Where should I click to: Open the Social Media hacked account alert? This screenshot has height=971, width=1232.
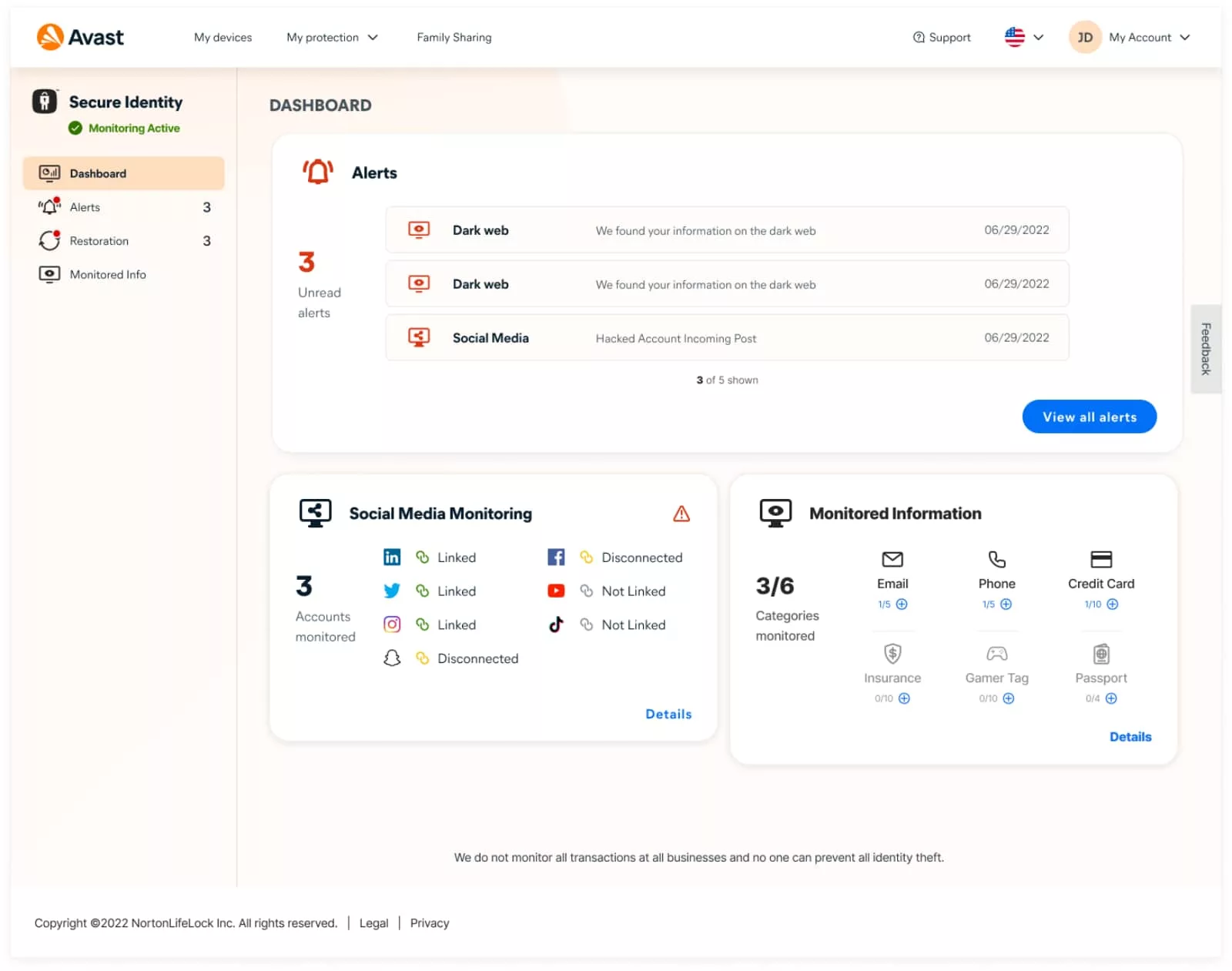pyautogui.click(x=726, y=338)
